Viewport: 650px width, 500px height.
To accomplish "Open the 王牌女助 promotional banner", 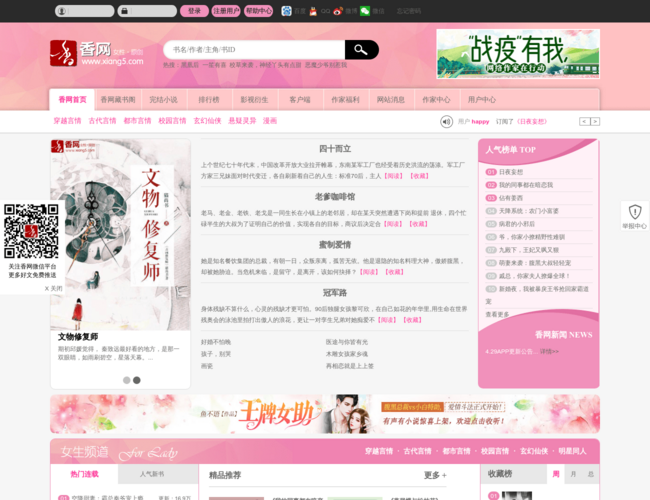I will pyautogui.click(x=325, y=414).
